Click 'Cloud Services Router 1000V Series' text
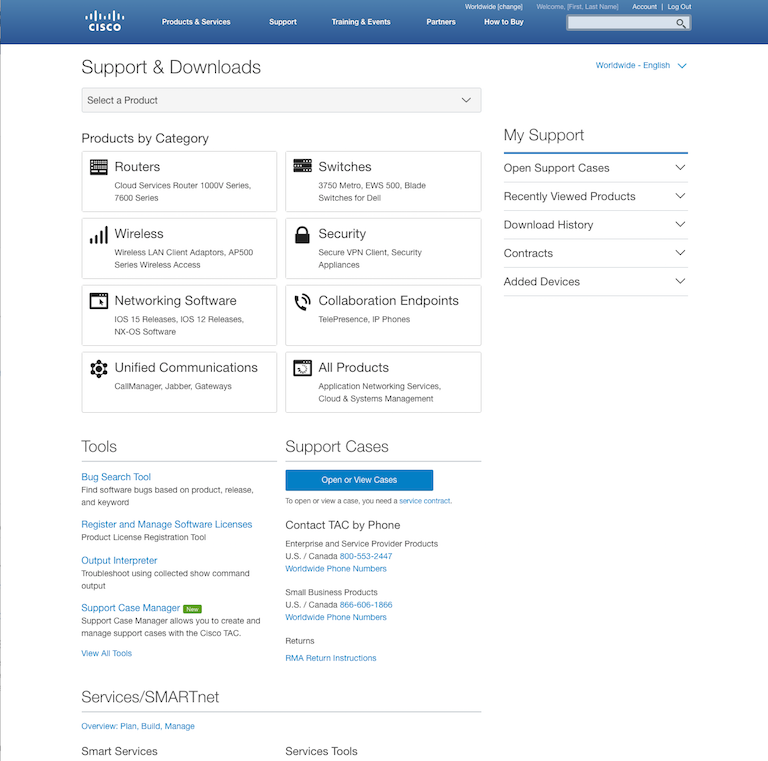 182,186
